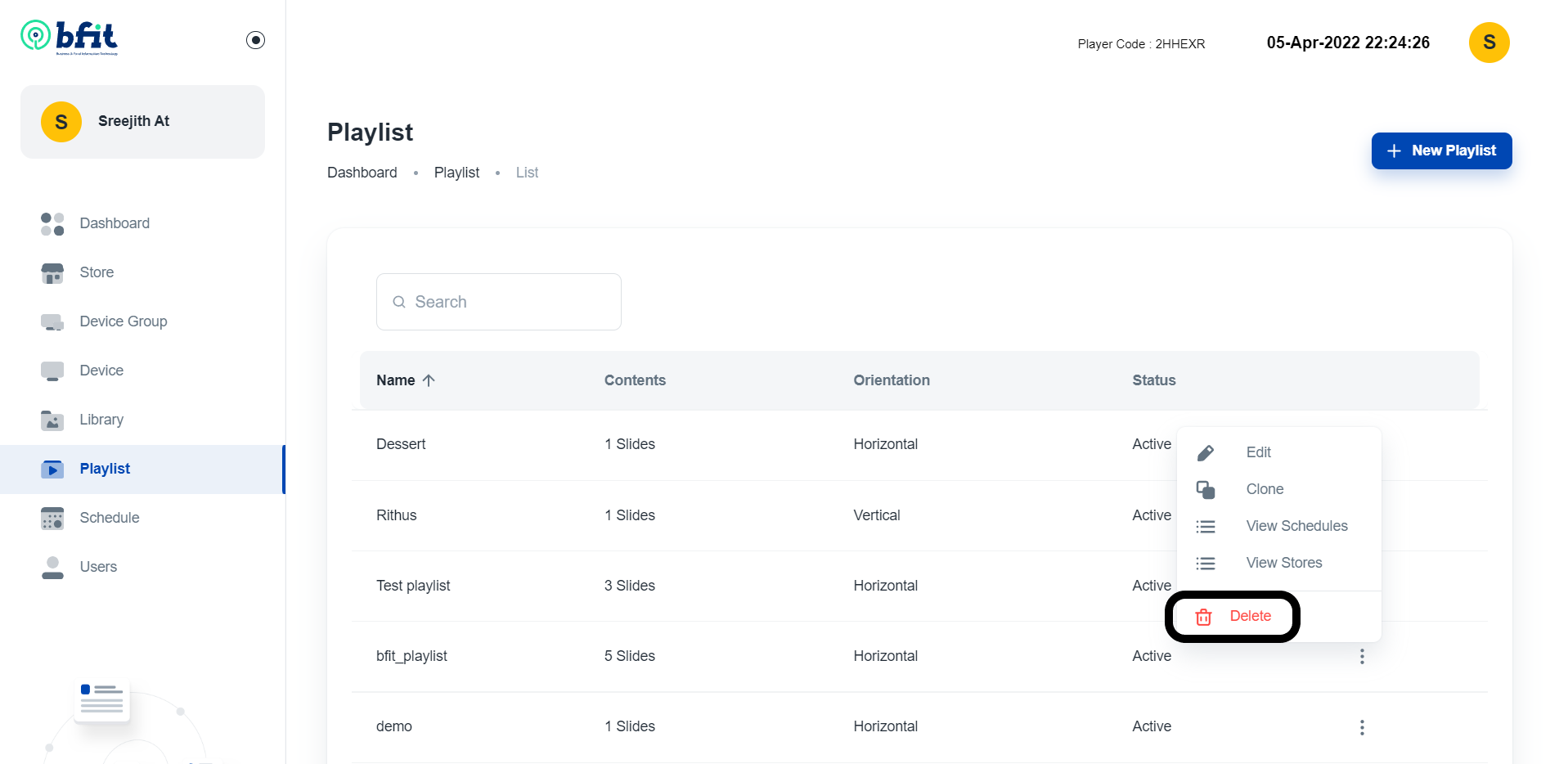
Task: Click the Rithus playlist name
Action: pyautogui.click(x=397, y=515)
